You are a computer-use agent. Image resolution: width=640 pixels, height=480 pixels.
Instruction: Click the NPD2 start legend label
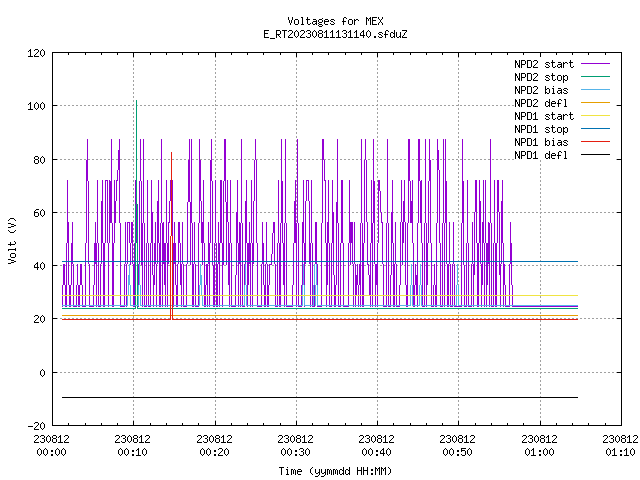pyautogui.click(x=544, y=64)
